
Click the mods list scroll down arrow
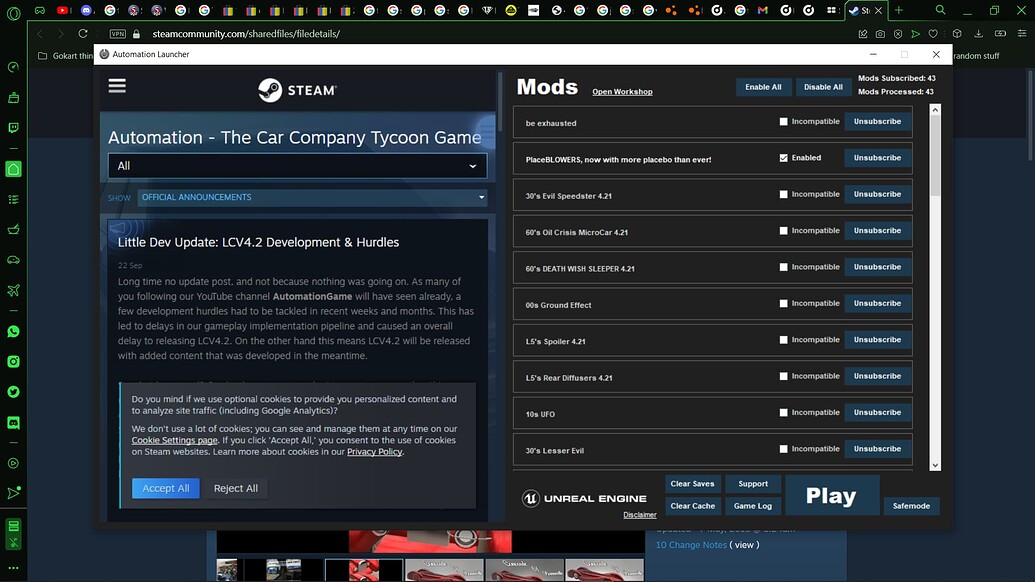click(x=935, y=465)
